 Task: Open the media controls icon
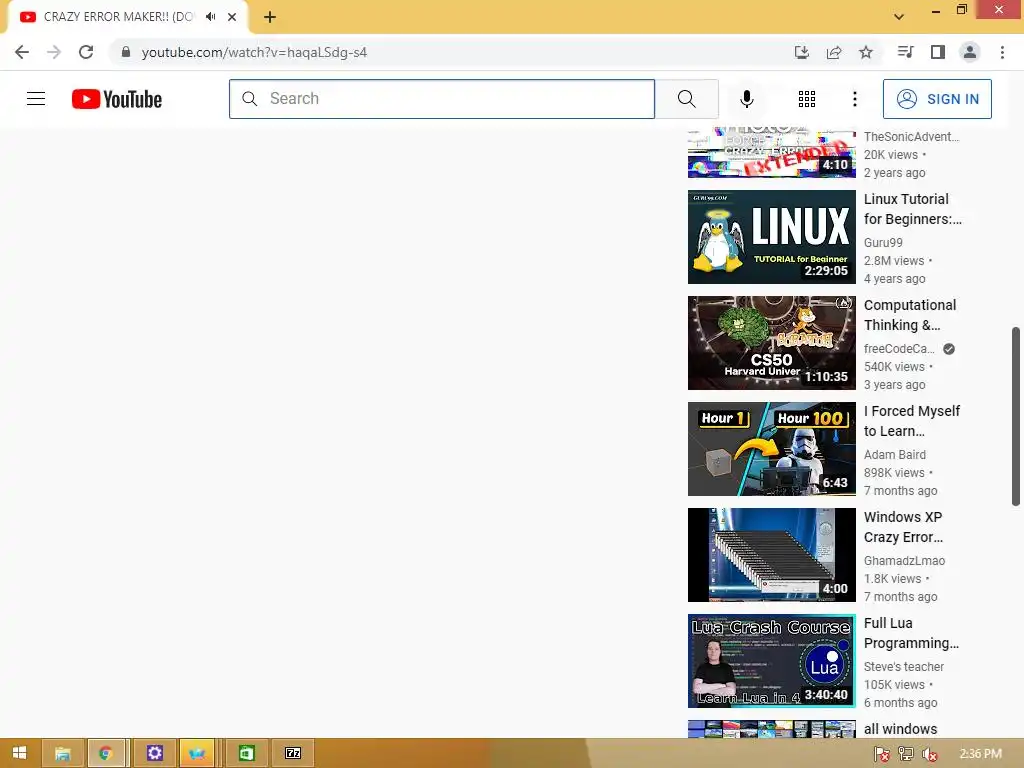905,52
